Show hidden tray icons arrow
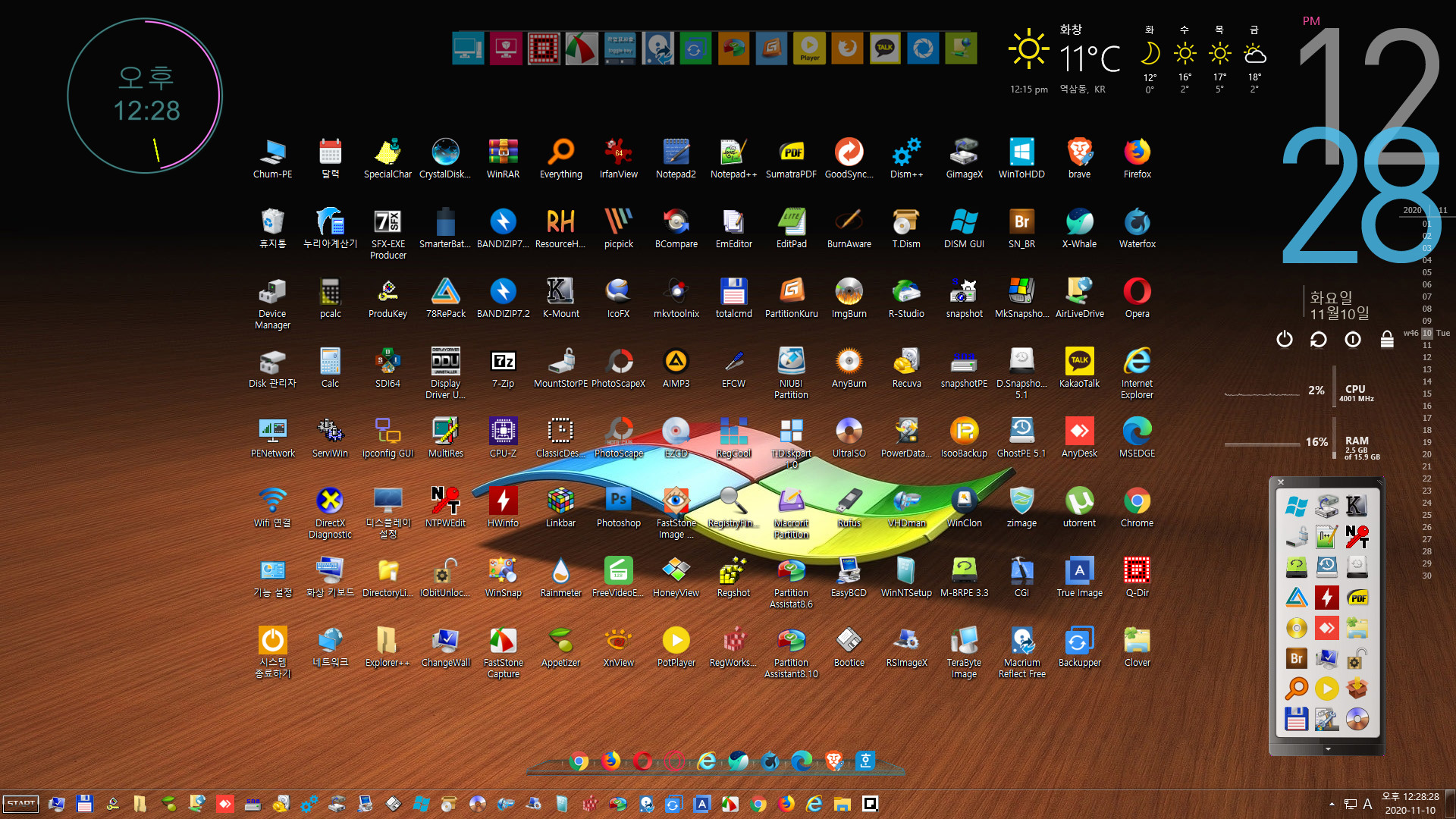The image size is (1456, 819). pos(1332,804)
